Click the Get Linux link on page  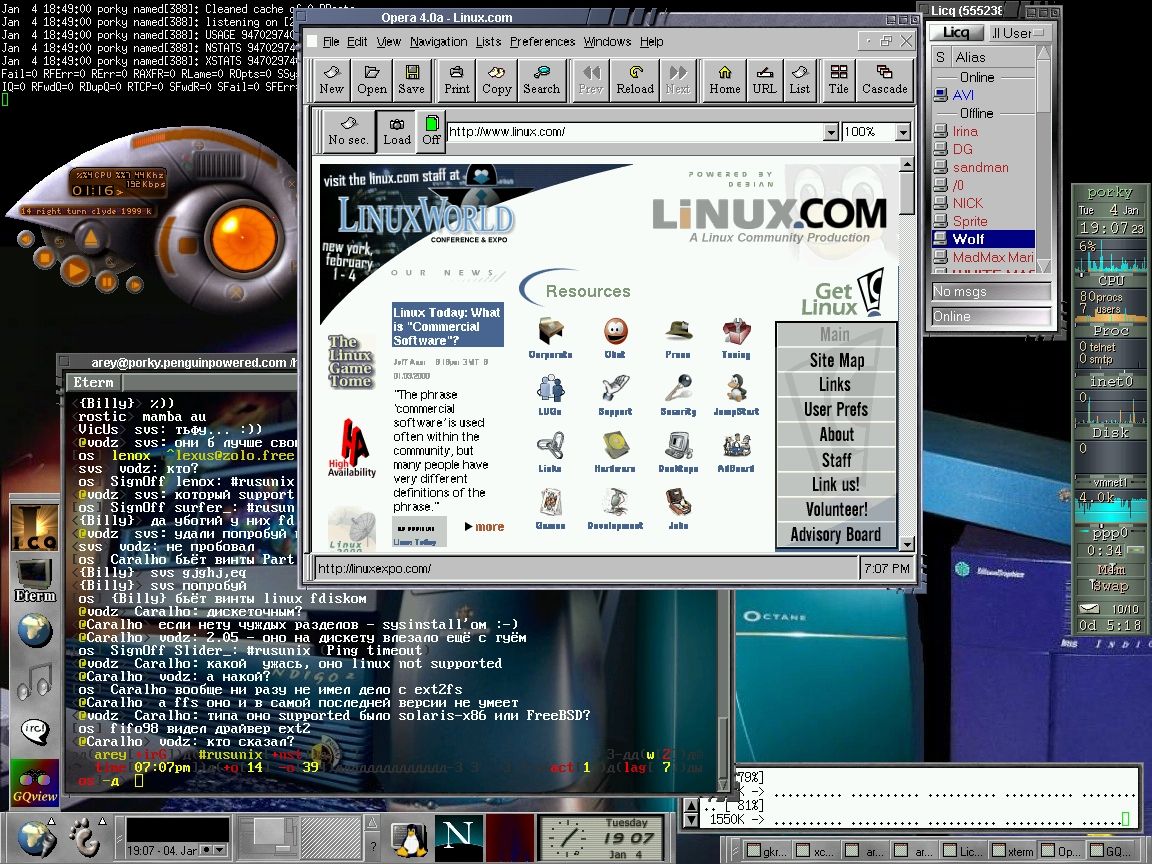click(x=842, y=294)
